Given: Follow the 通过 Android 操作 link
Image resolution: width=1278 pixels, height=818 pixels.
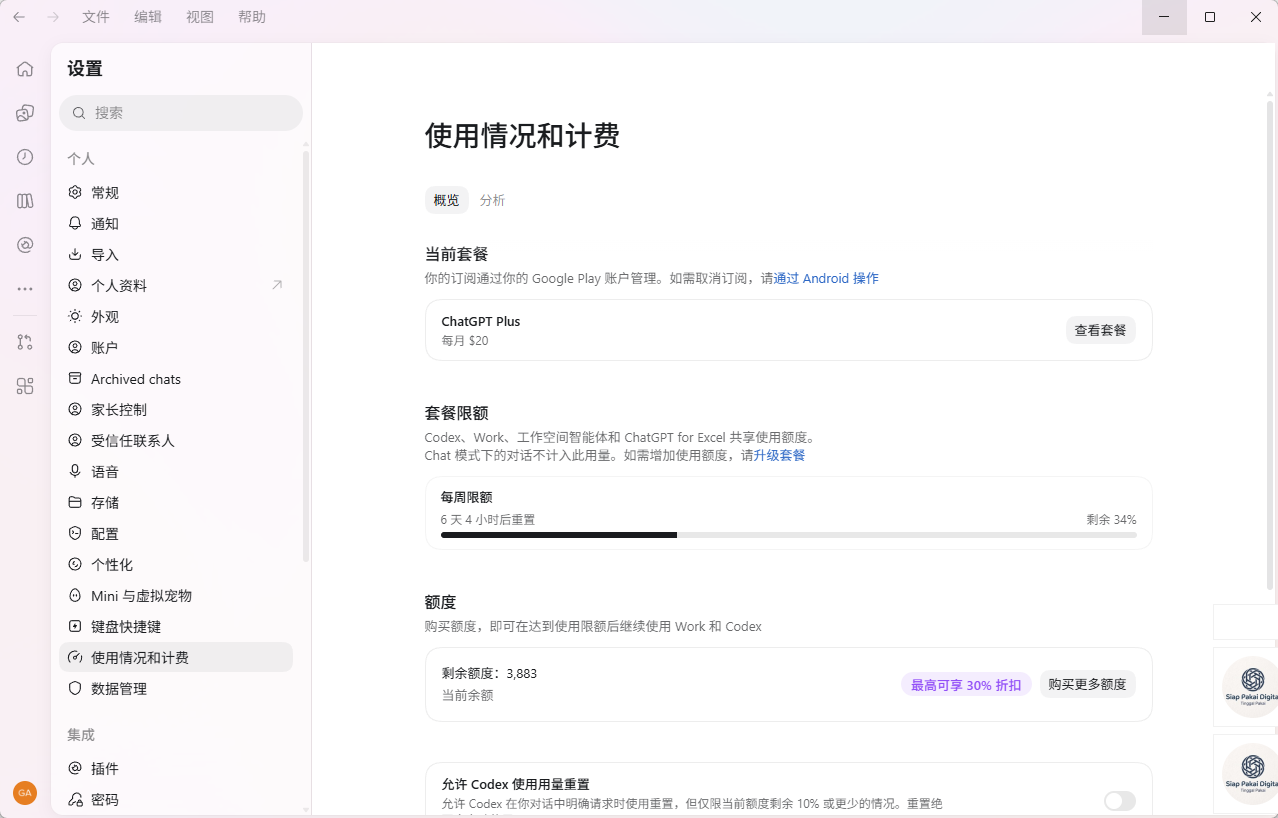Looking at the screenshot, I should pyautogui.click(x=826, y=278).
